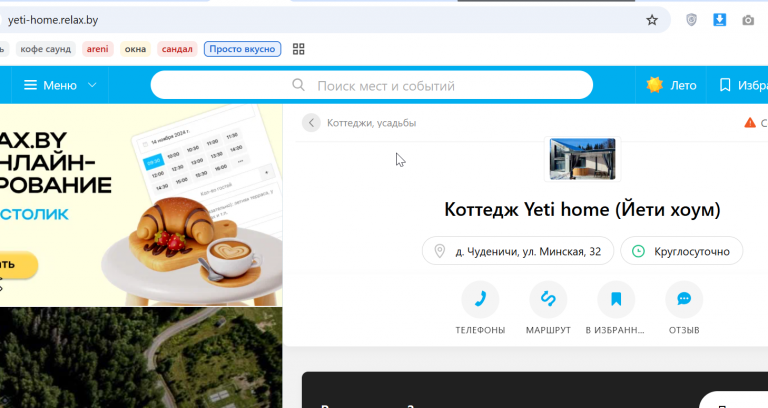Click the search magnifier icon
The height and width of the screenshot is (408, 768).
pos(298,85)
